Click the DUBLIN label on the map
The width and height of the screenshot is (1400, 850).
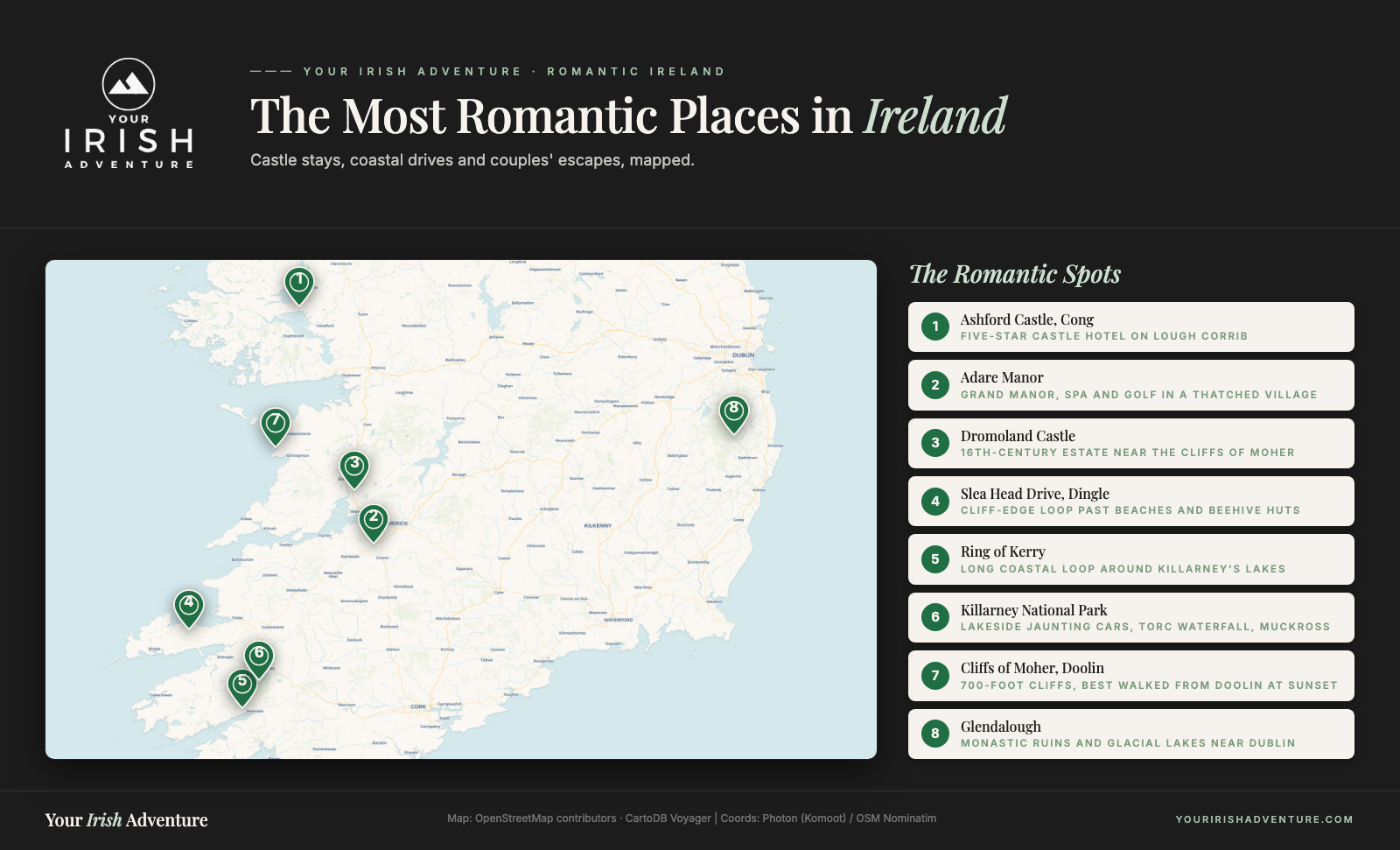744,355
